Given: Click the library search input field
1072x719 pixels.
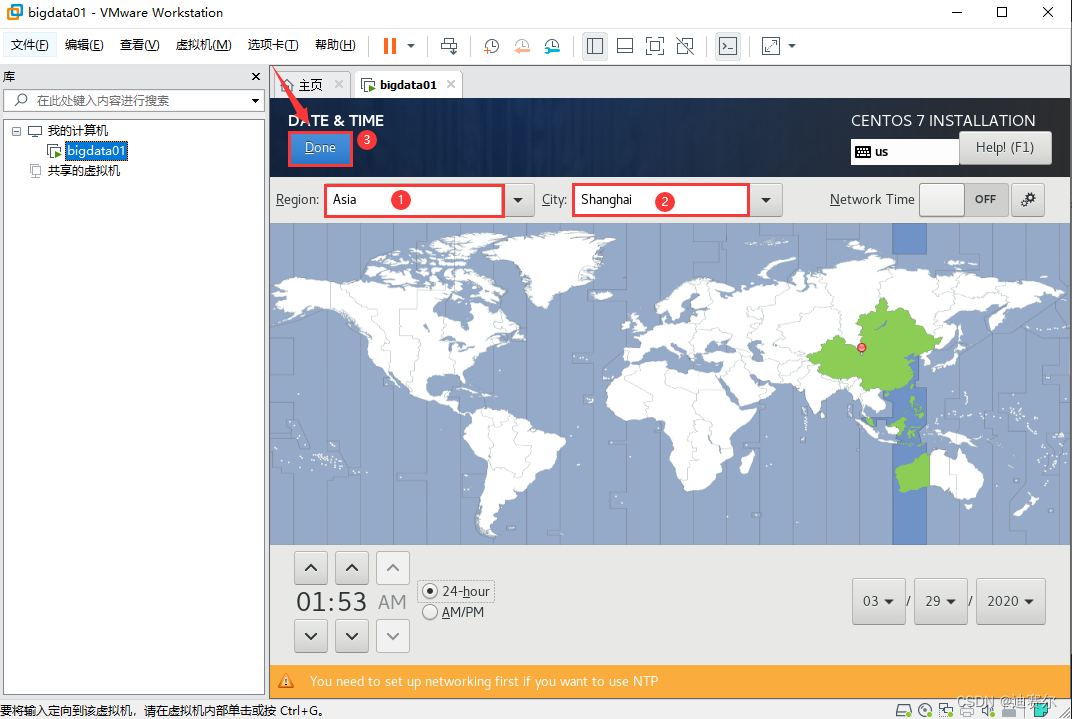Looking at the screenshot, I should tap(134, 100).
